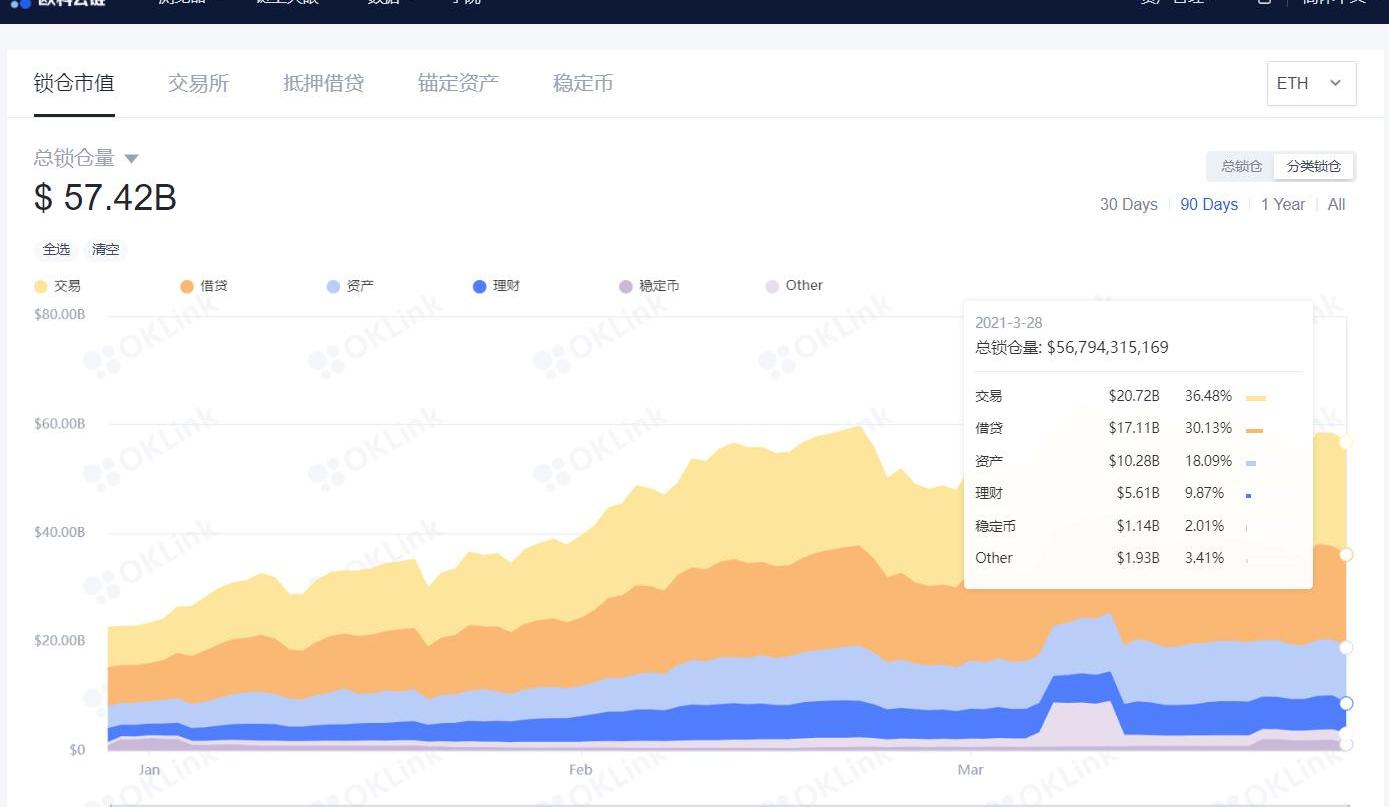Click the $60.00B axis label
Image resolution: width=1389 pixels, height=807 pixels.
[60, 424]
